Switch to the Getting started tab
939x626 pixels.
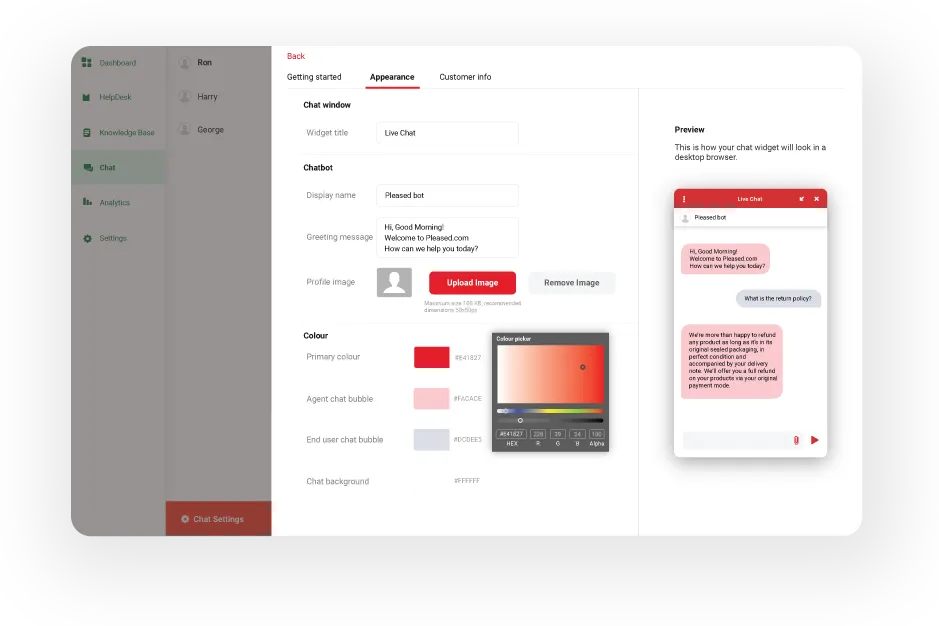314,77
